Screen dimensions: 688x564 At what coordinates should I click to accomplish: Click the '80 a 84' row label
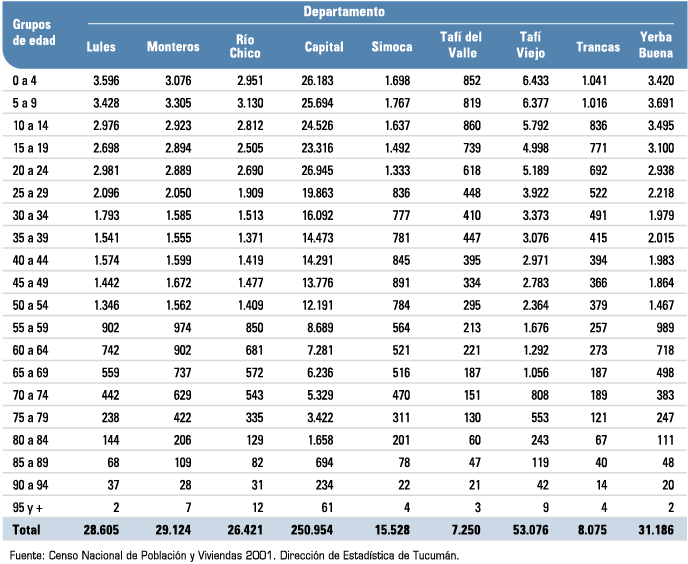(x=30, y=440)
